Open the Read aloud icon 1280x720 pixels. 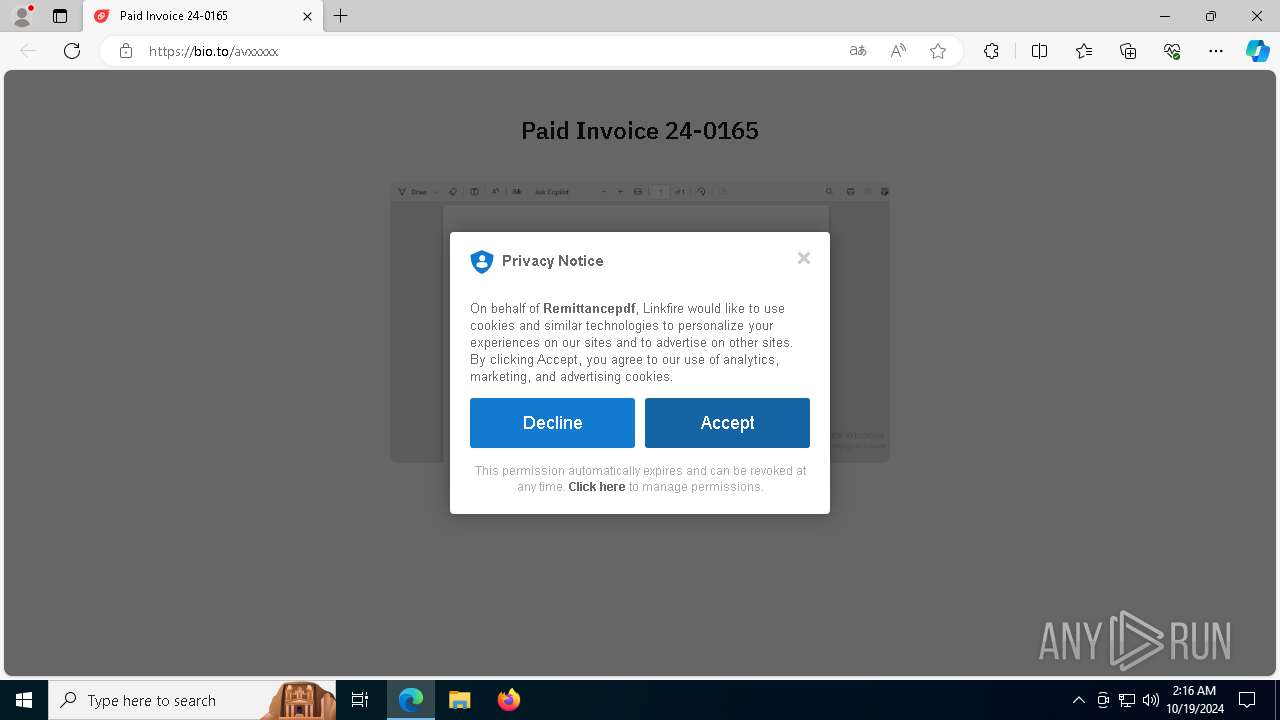tap(898, 51)
